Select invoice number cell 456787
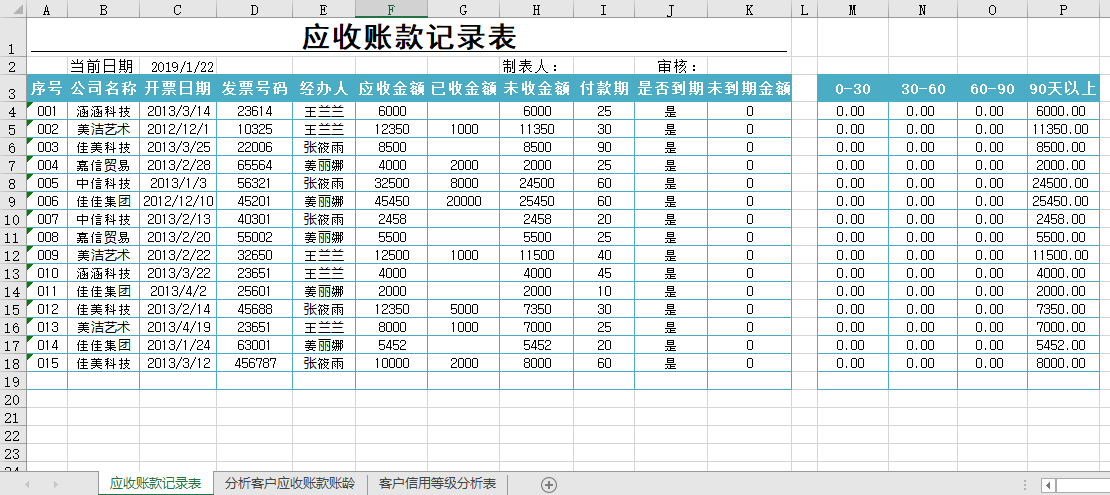 point(254,364)
